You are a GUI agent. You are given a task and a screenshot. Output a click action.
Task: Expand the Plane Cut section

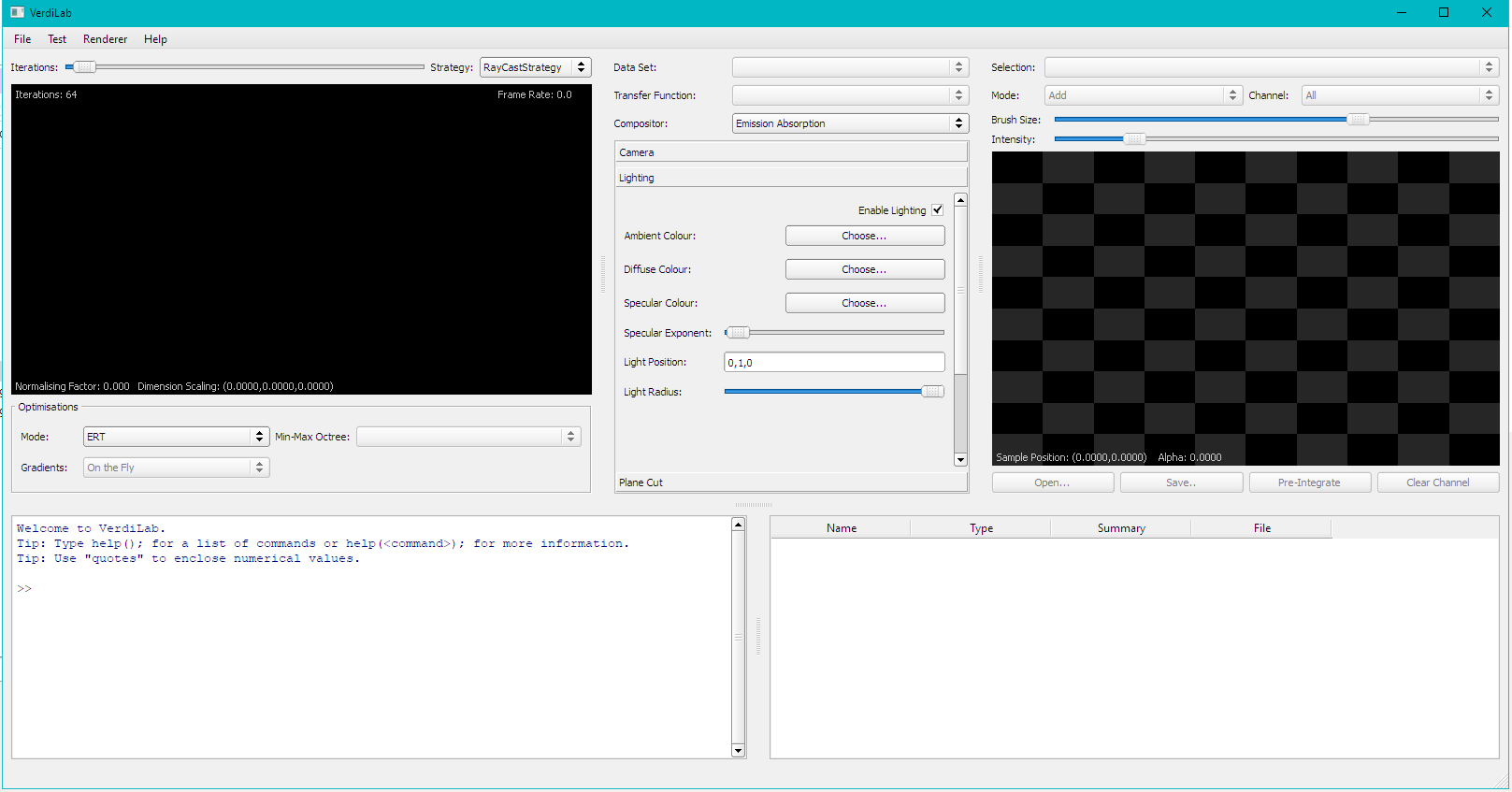pyautogui.click(x=791, y=482)
